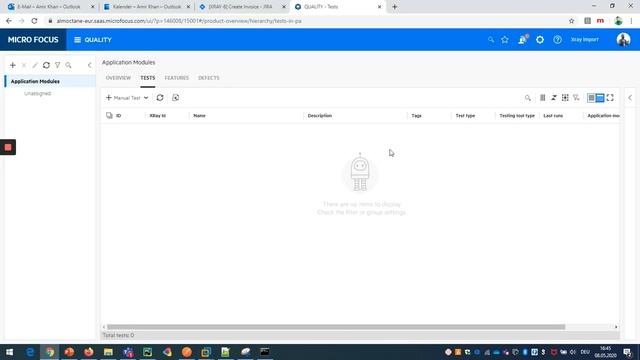Click the horizontal scrollbar of the grid

[x=336, y=327]
